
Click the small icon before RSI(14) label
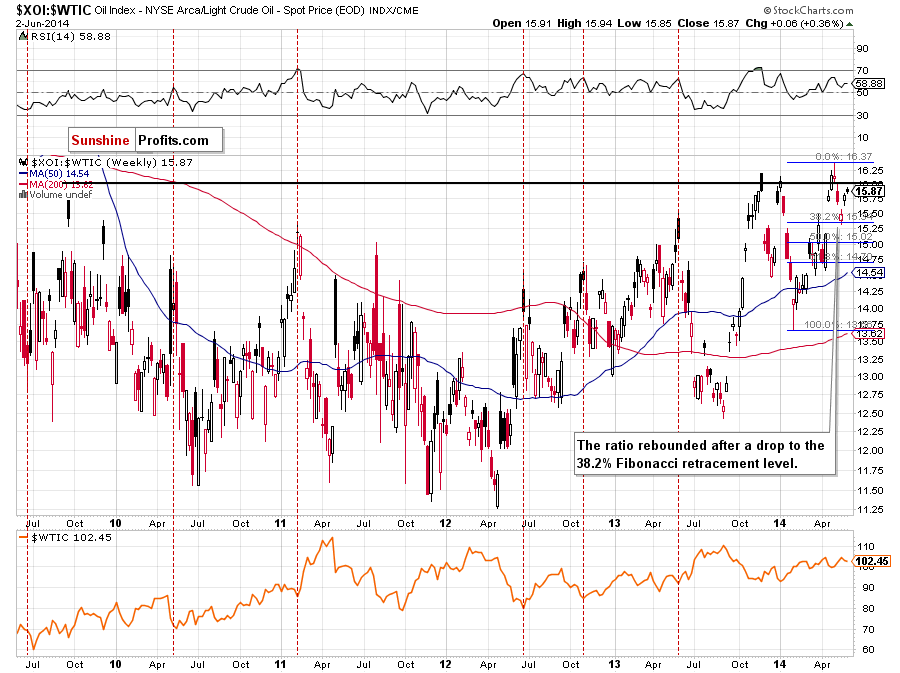pos(22,36)
